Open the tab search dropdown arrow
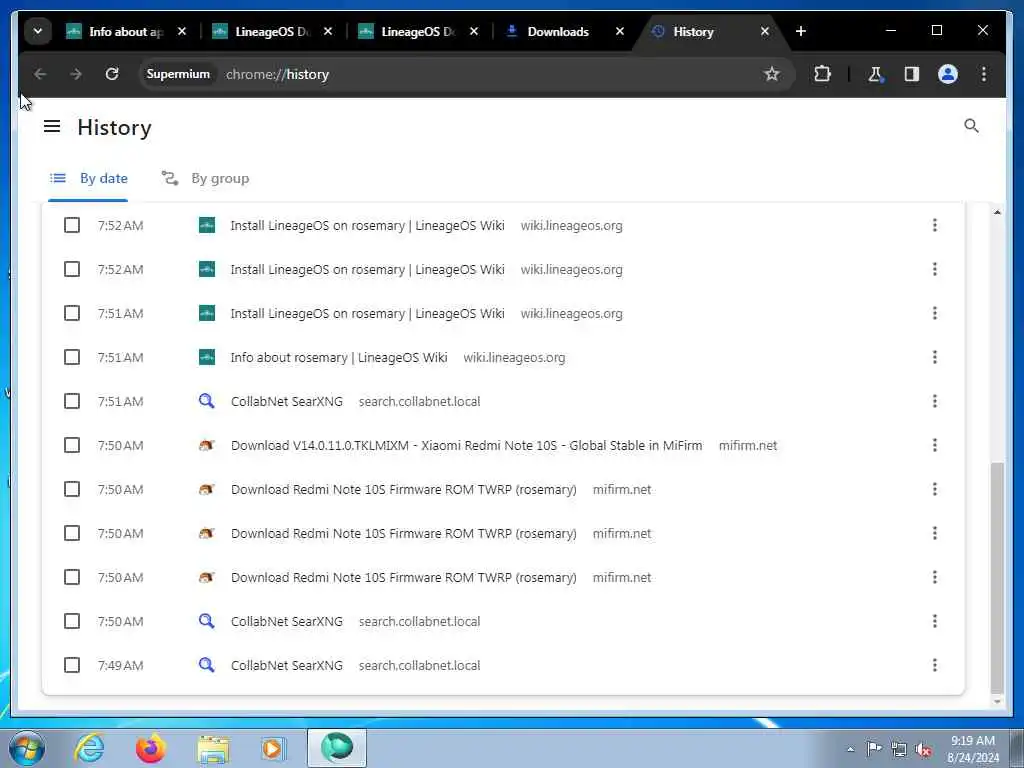 coord(38,31)
